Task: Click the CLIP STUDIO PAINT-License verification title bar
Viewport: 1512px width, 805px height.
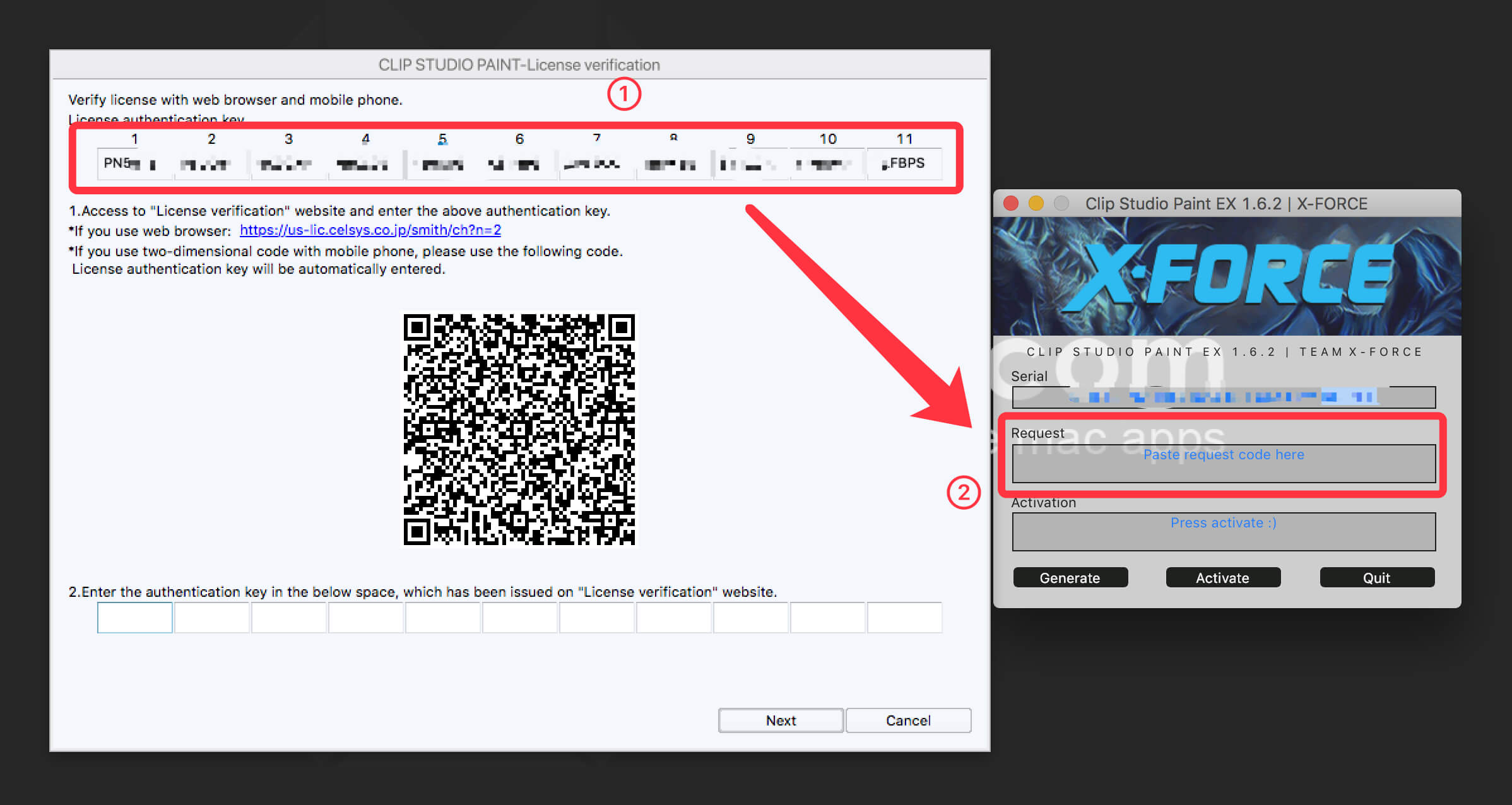Action: click(519, 65)
